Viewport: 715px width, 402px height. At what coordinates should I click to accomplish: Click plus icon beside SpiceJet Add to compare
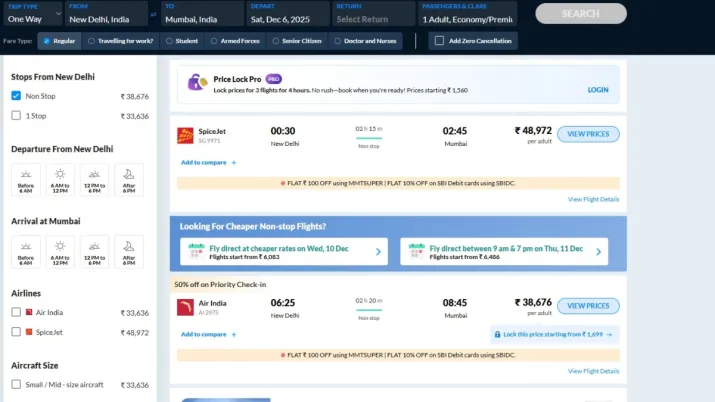[234, 163]
